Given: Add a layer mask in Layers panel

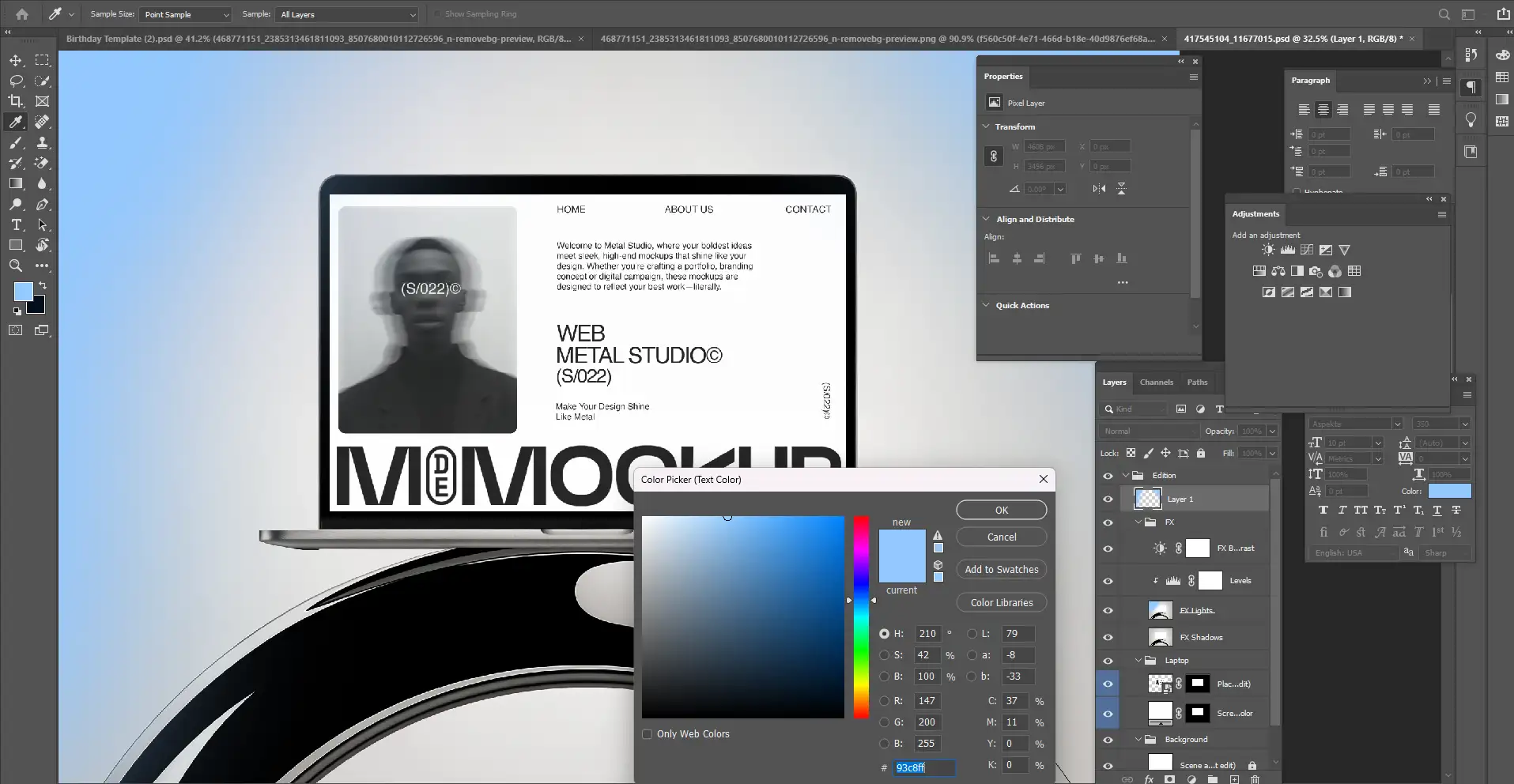Looking at the screenshot, I should 1170,779.
